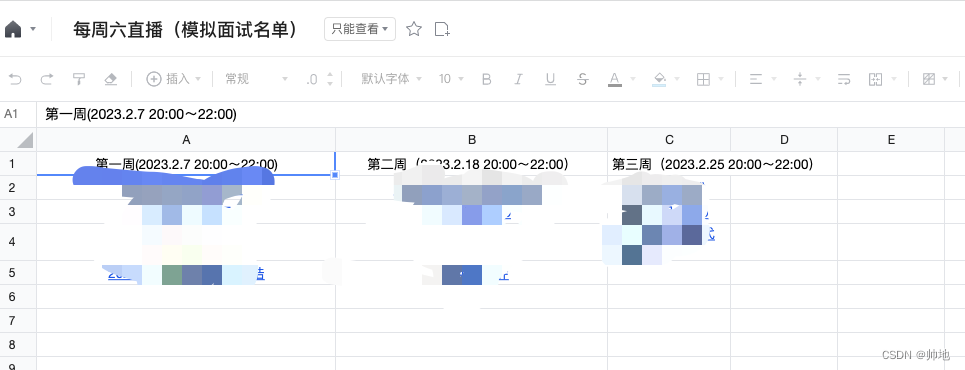The image size is (965, 370).
Task: Click the add-to-folder document icon
Action: point(442,29)
